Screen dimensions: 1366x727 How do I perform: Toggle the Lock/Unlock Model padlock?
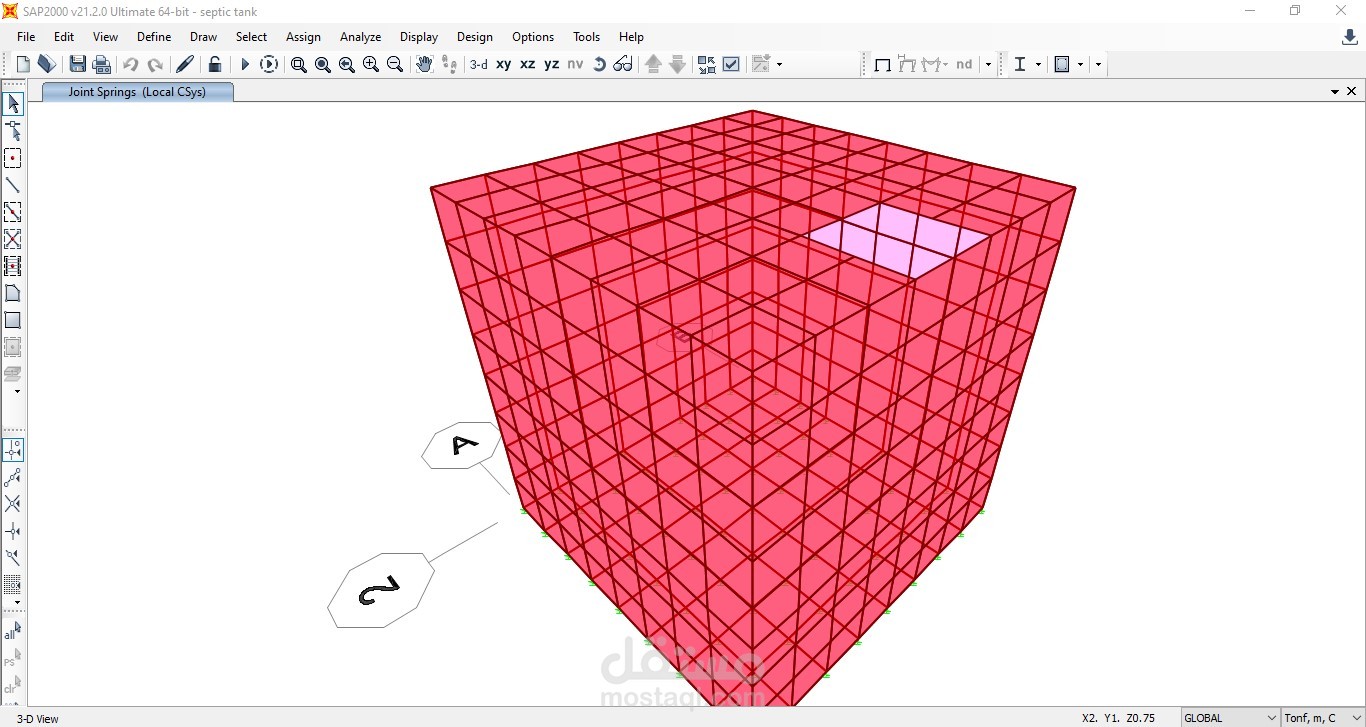click(214, 64)
